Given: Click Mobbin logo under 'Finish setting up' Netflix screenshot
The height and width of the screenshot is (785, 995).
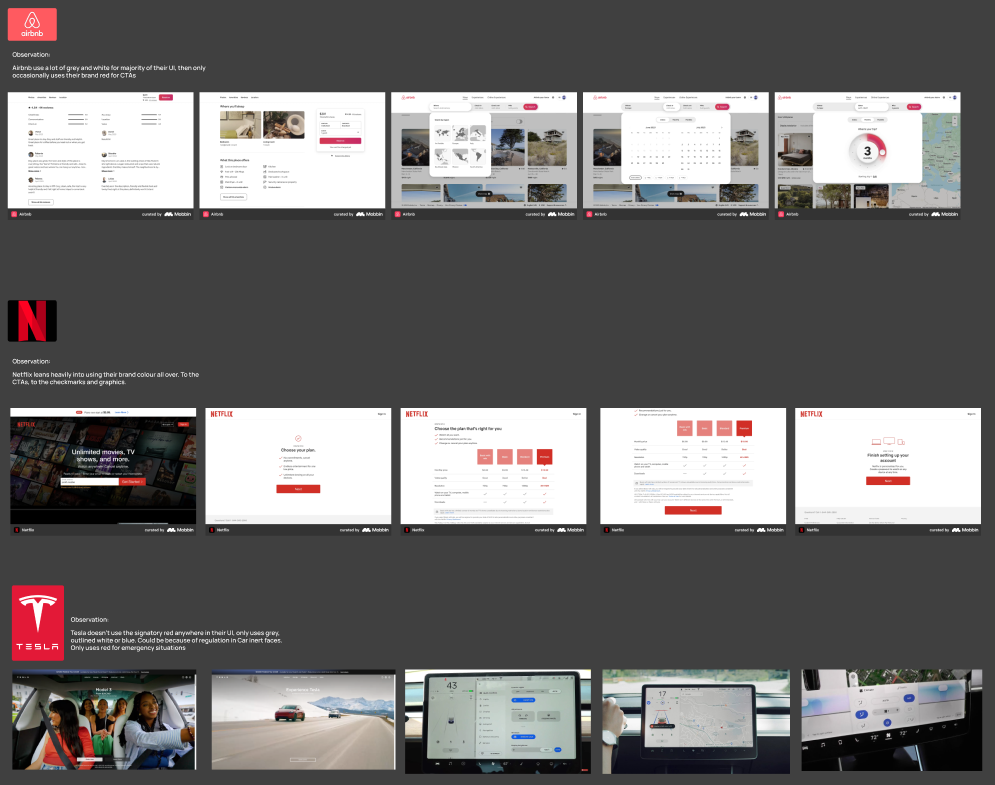Looking at the screenshot, I should 965,530.
